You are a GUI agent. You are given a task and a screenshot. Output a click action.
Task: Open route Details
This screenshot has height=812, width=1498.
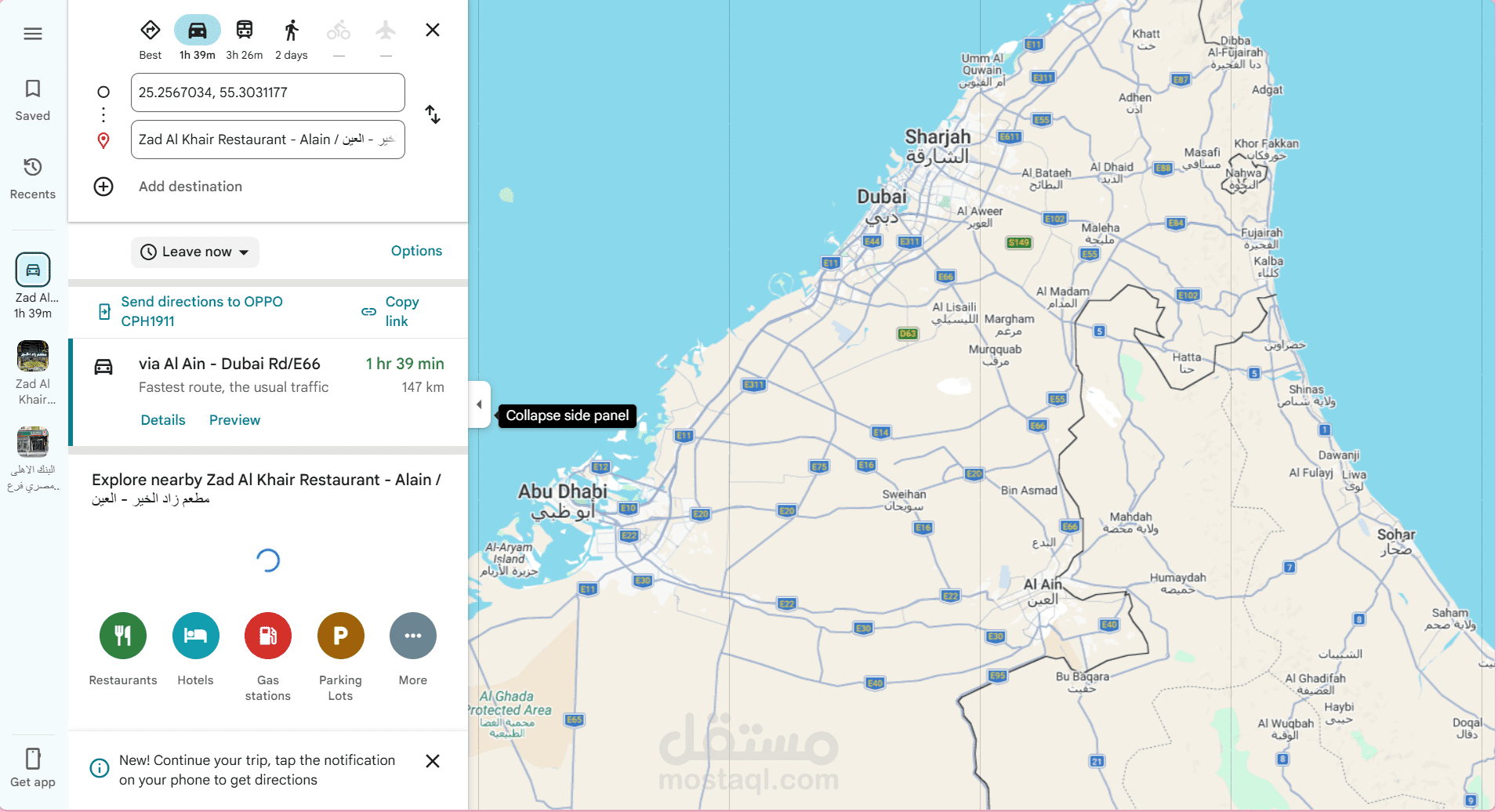click(163, 420)
